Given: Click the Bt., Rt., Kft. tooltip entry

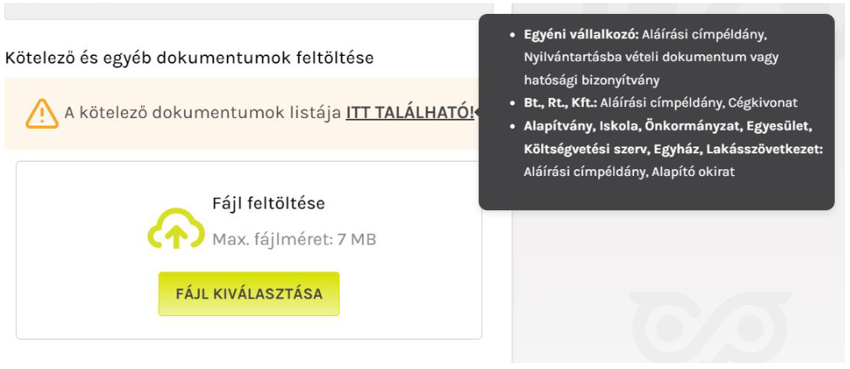Looking at the screenshot, I should [561, 103].
